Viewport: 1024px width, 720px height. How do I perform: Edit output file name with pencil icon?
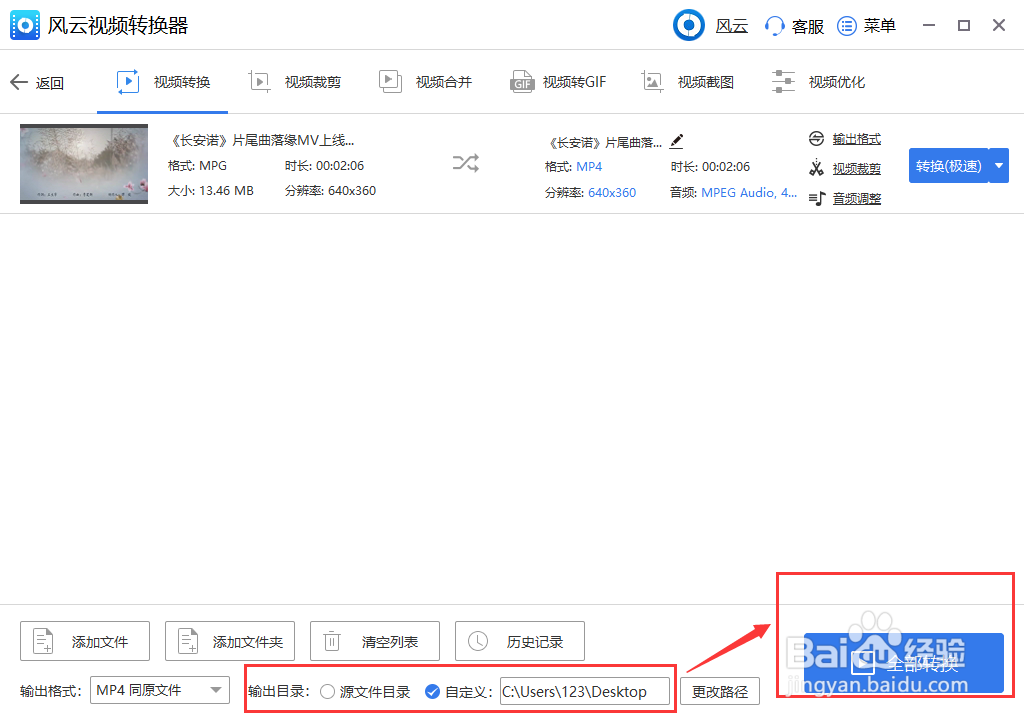pyautogui.click(x=677, y=141)
